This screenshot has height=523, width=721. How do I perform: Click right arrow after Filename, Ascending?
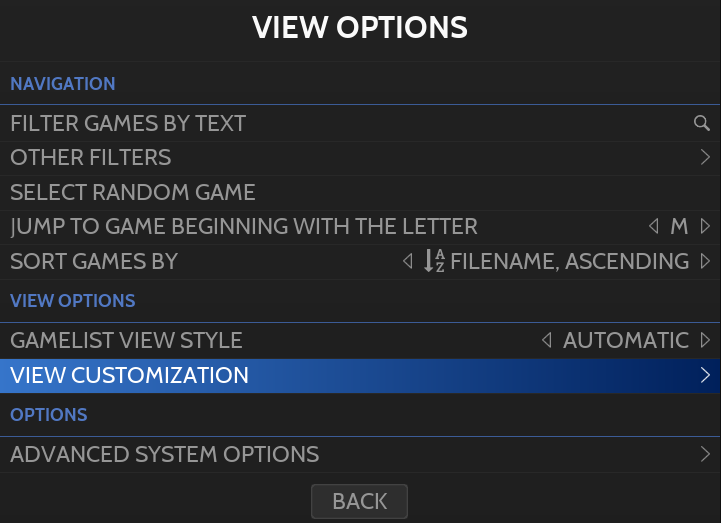[705, 261]
